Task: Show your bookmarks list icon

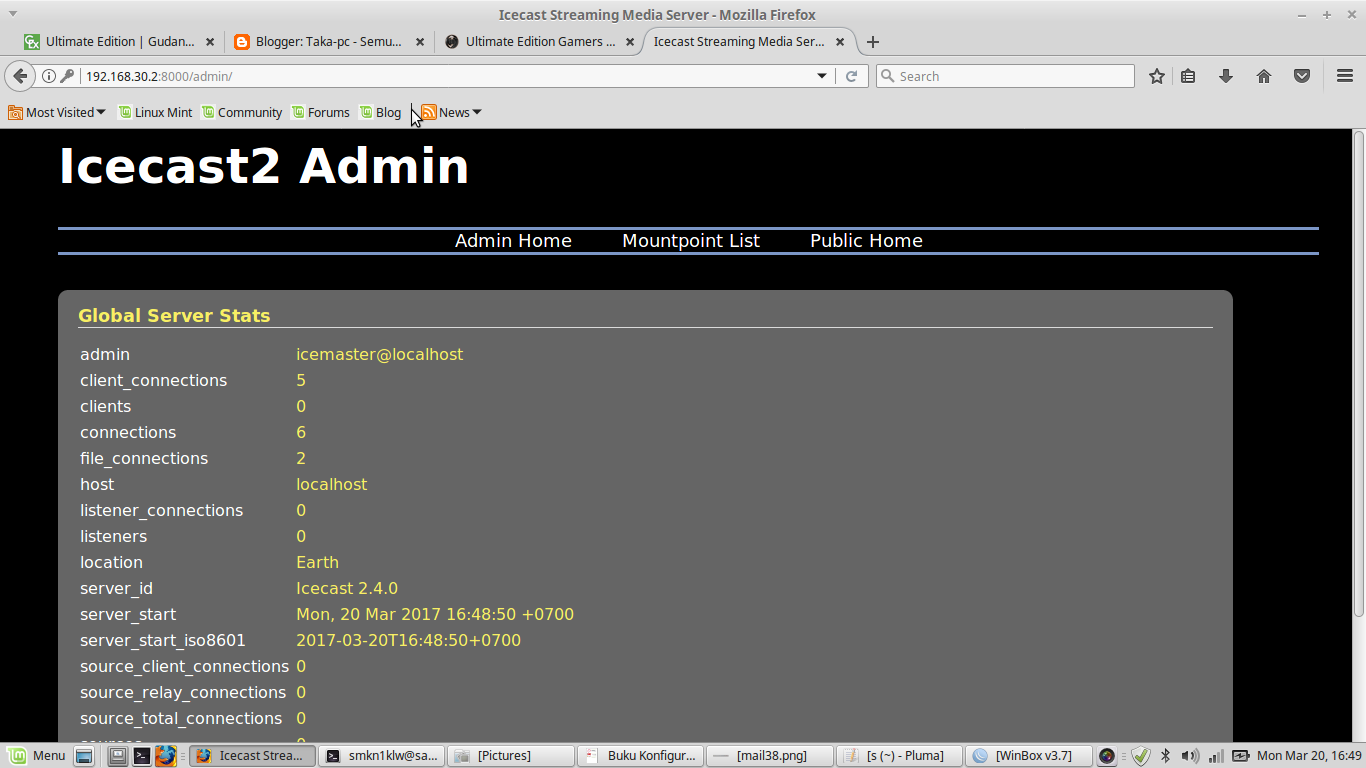Action: click(1188, 76)
